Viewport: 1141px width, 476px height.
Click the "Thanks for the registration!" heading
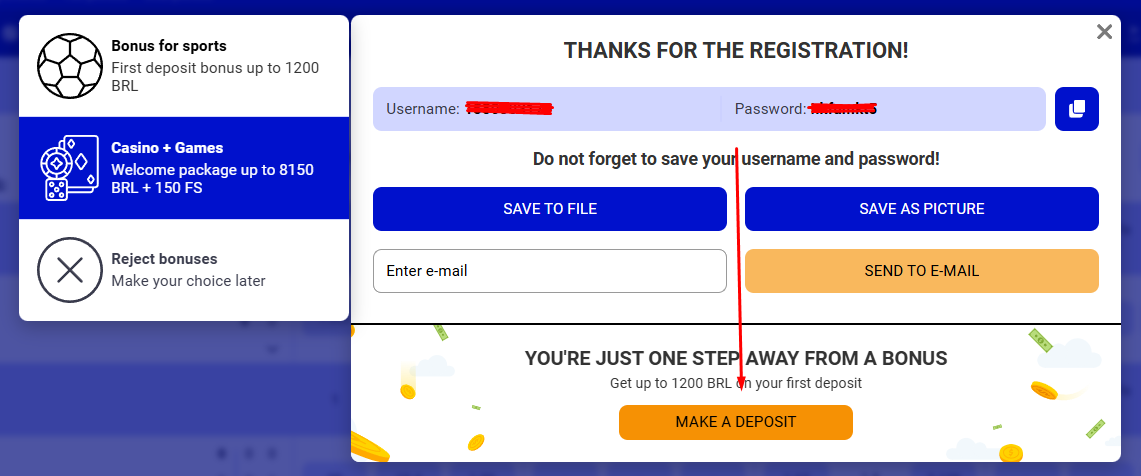735,51
